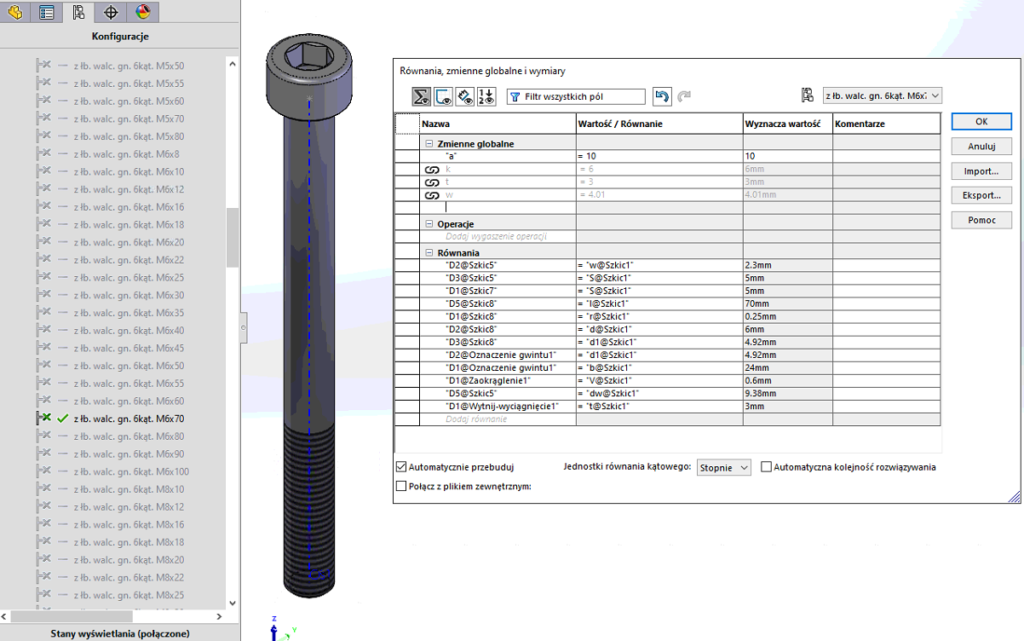Open the ConfigurationManager tab

(78, 12)
